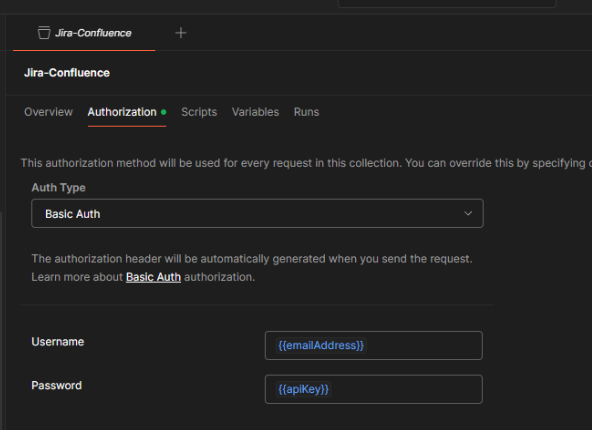Open the Variables tab

[255, 112]
